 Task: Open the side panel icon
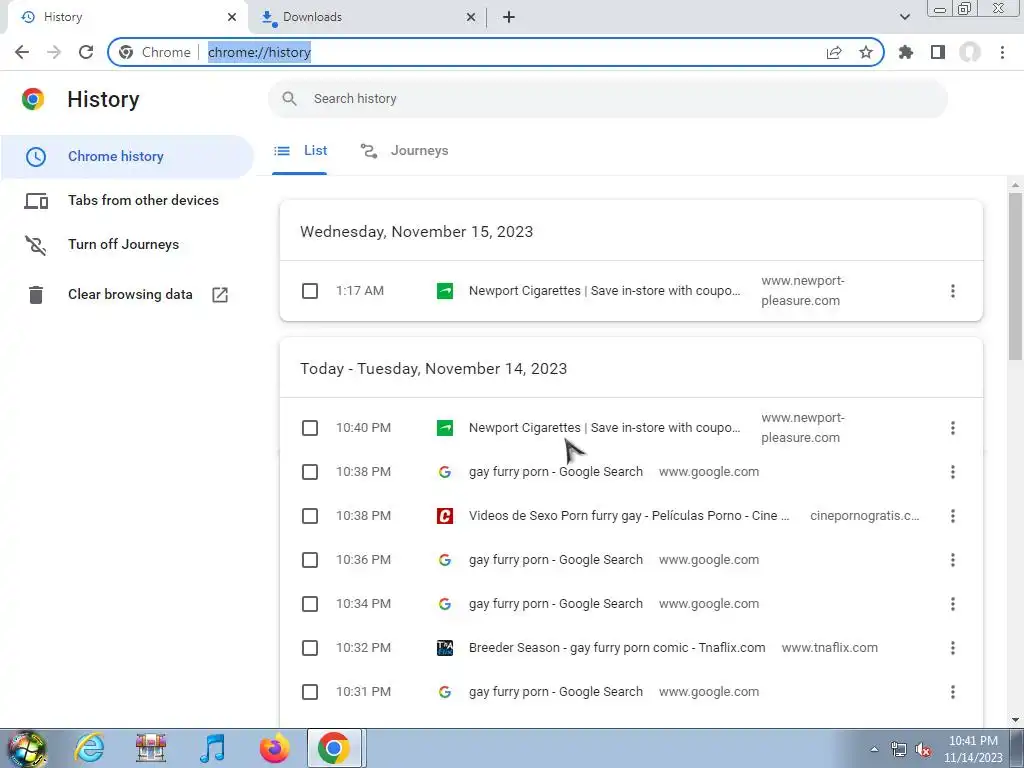point(938,52)
